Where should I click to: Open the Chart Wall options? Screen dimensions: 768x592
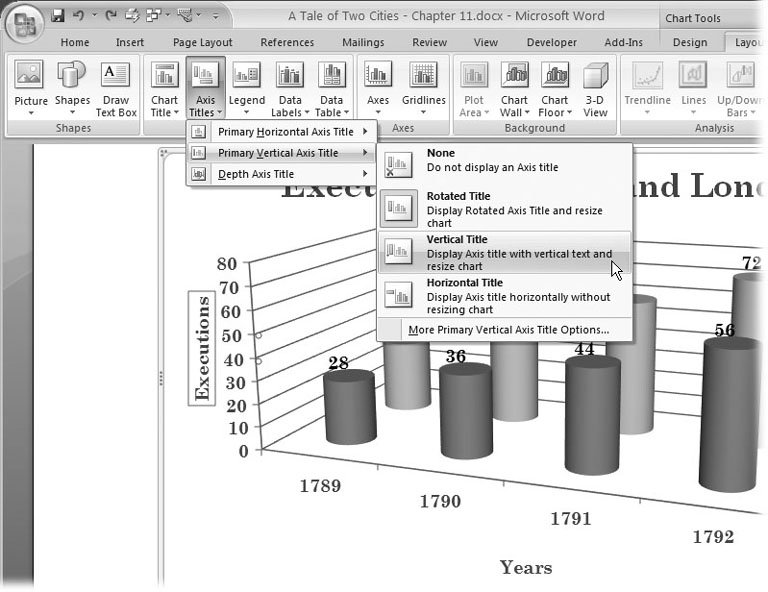(x=514, y=88)
